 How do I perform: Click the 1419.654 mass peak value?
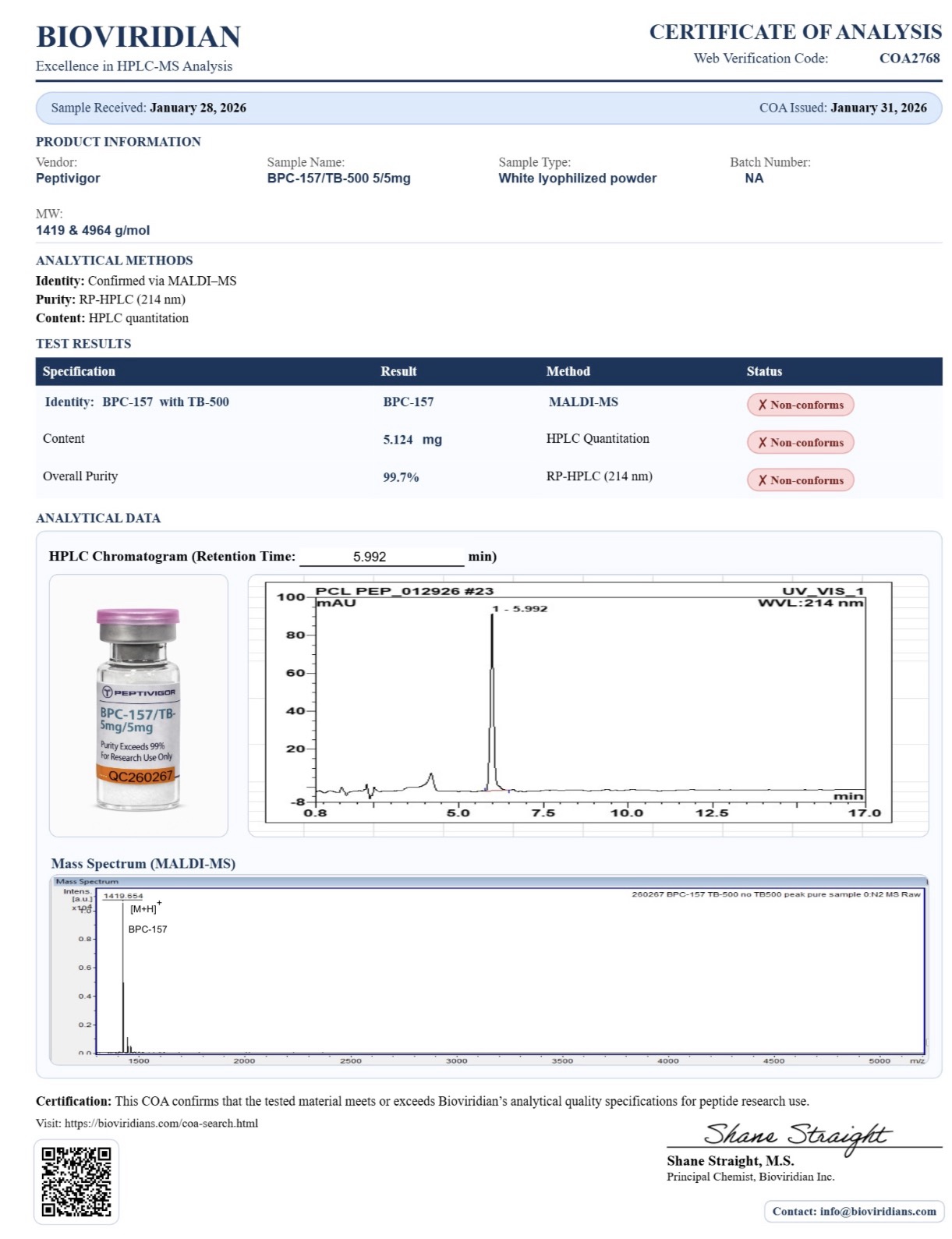click(123, 896)
